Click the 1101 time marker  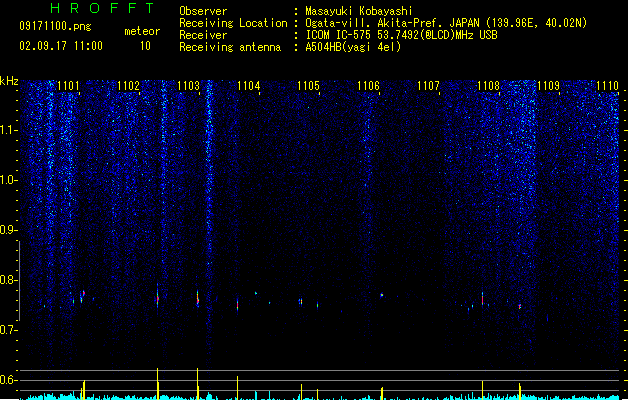69,86
